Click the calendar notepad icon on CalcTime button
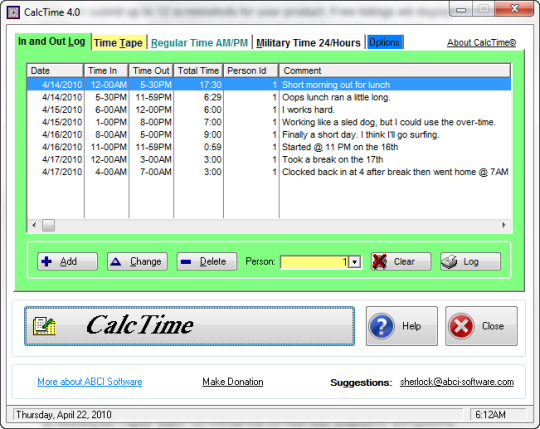540x429 pixels. 44,326
